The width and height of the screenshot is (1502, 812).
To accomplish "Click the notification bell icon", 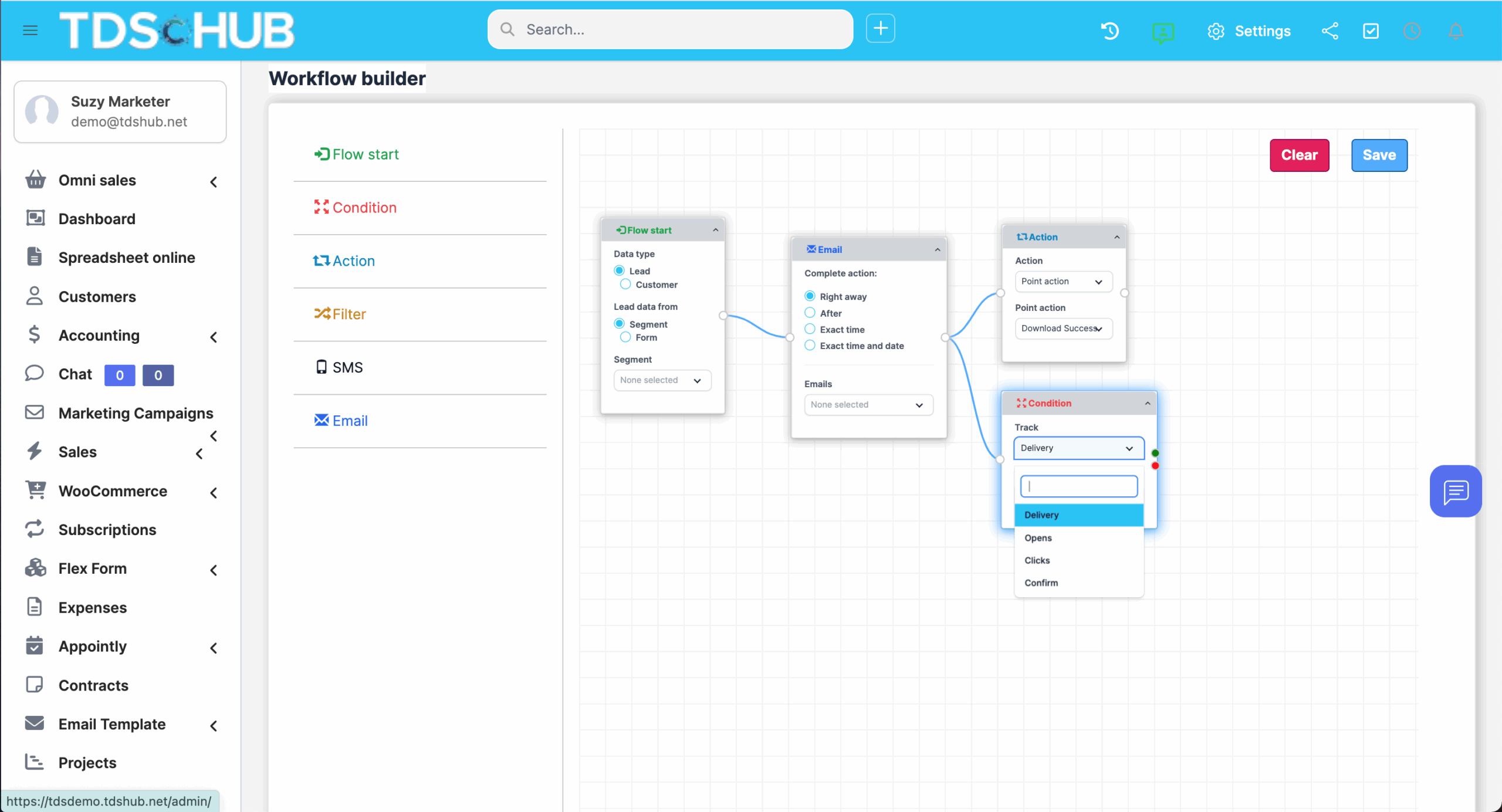I will coord(1456,31).
